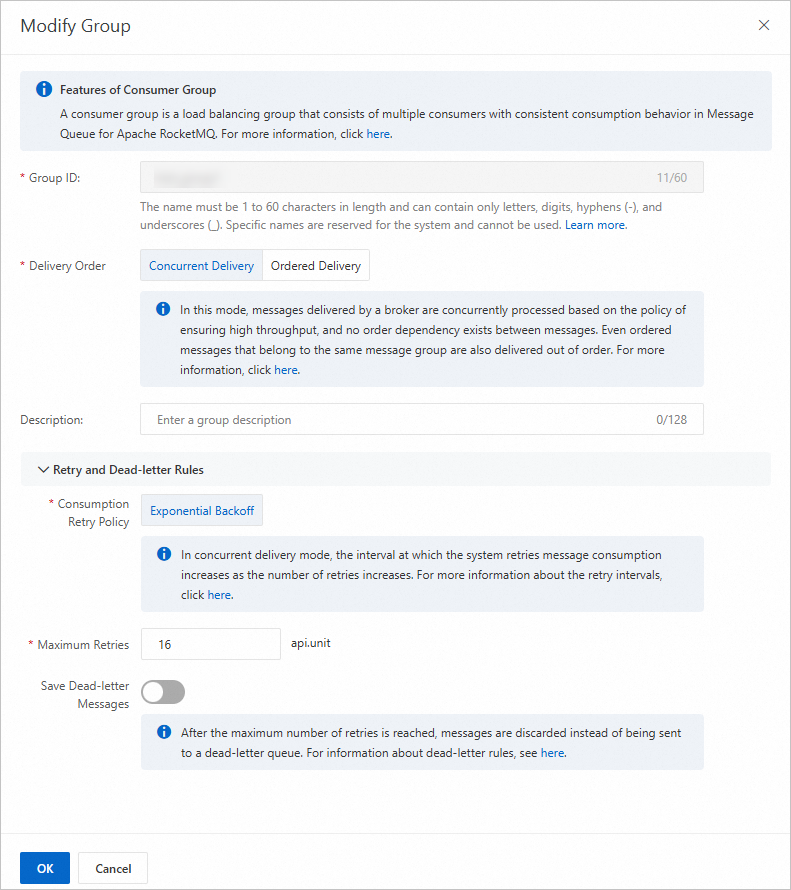Screen dimensions: 791x890
Task: Open 'here' link in Concurrent Delivery note
Action: tap(286, 370)
